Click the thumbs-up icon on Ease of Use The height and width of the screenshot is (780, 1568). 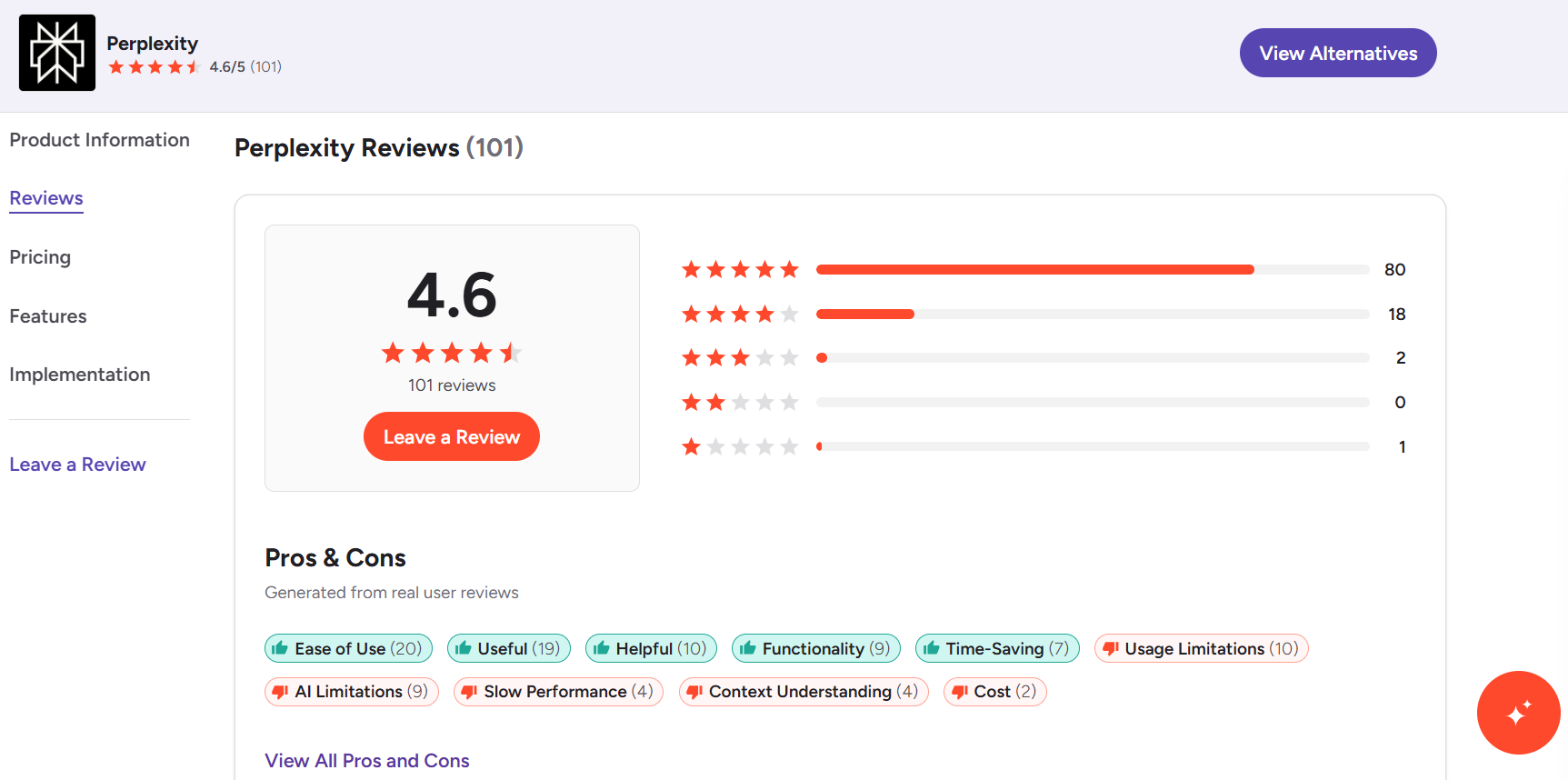(x=280, y=648)
